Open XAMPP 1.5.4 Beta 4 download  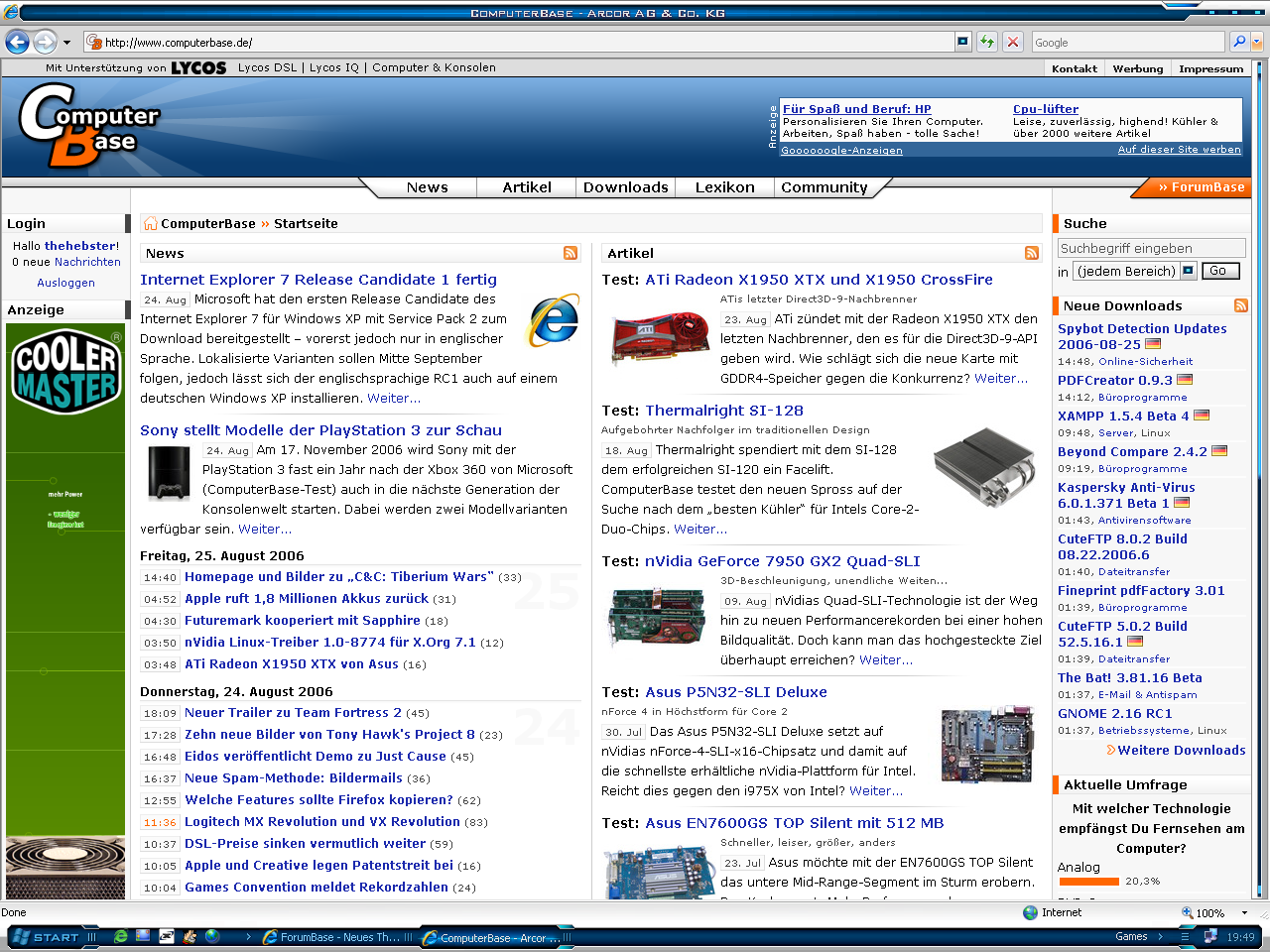click(x=1123, y=416)
